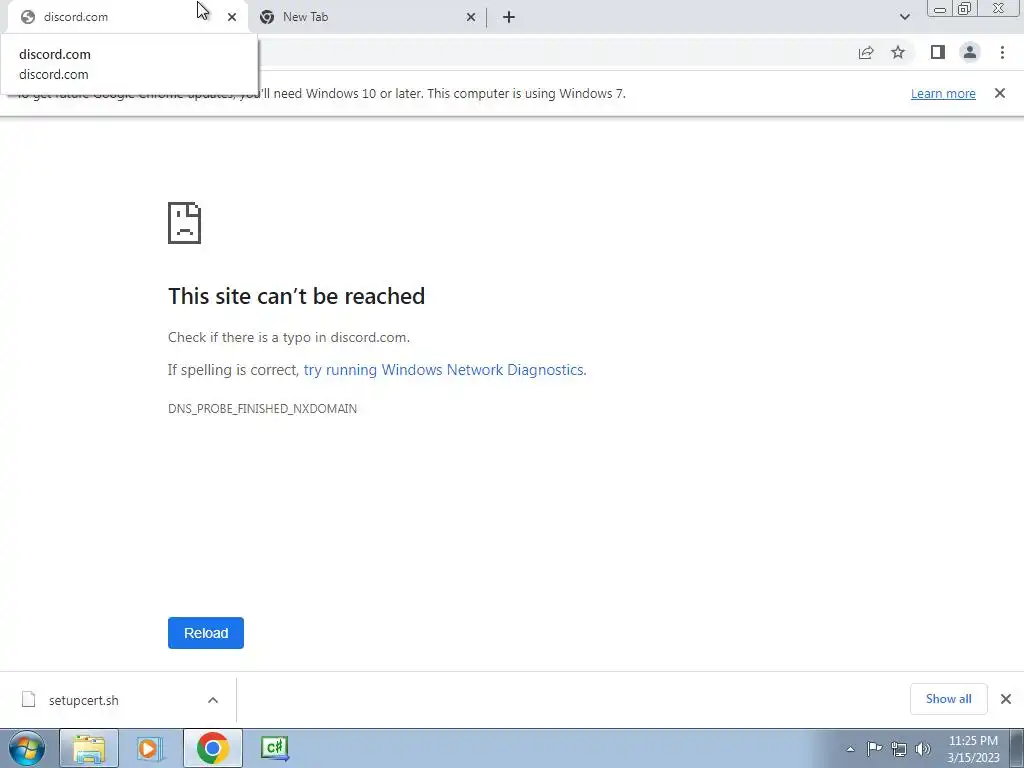Select DNS_PROBE_FINISHED_NXDOMAIN error code text

[x=263, y=409]
